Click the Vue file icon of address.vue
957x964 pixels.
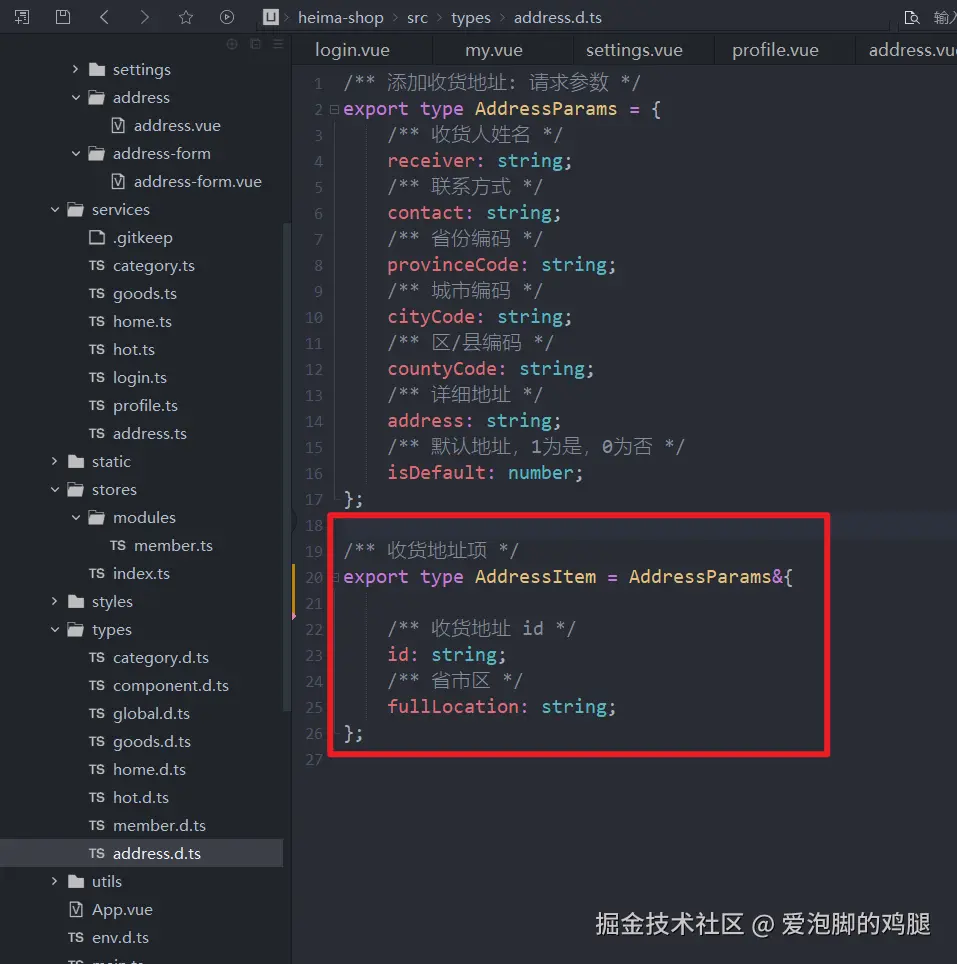(x=118, y=125)
